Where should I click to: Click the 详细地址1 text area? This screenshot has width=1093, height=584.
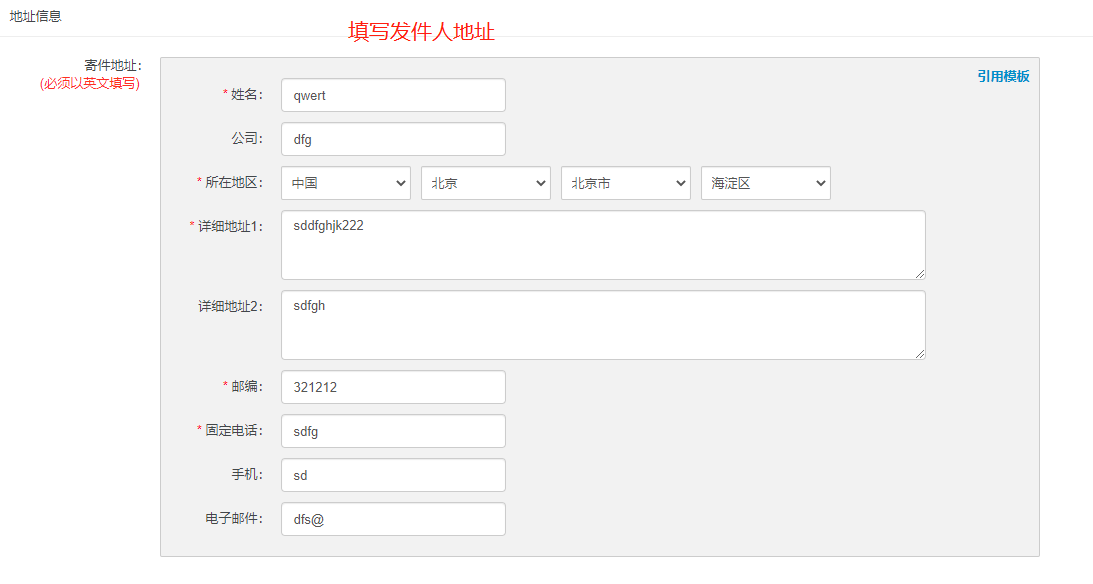tap(603, 245)
